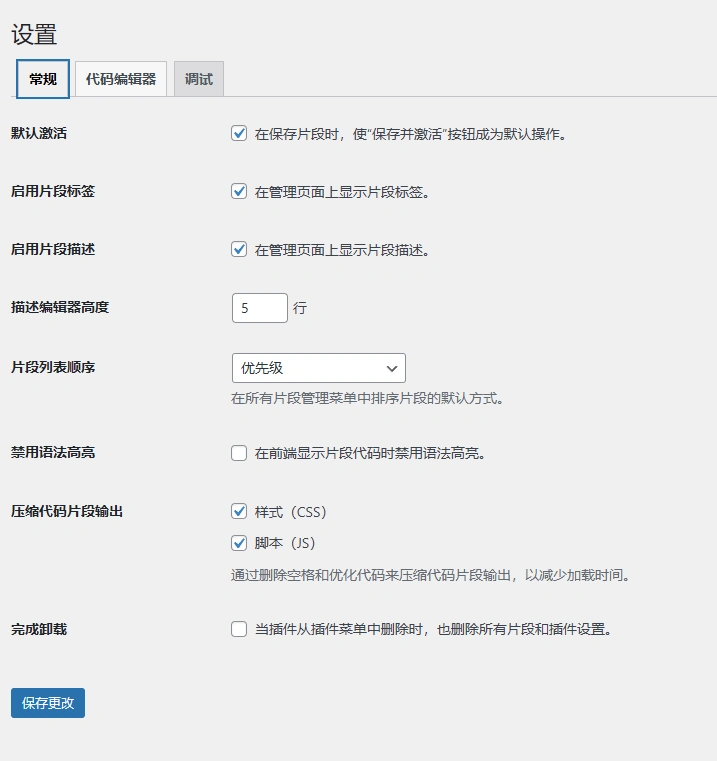Click help text about 压缩代码片段输出 减少加载时间

pos(430,576)
